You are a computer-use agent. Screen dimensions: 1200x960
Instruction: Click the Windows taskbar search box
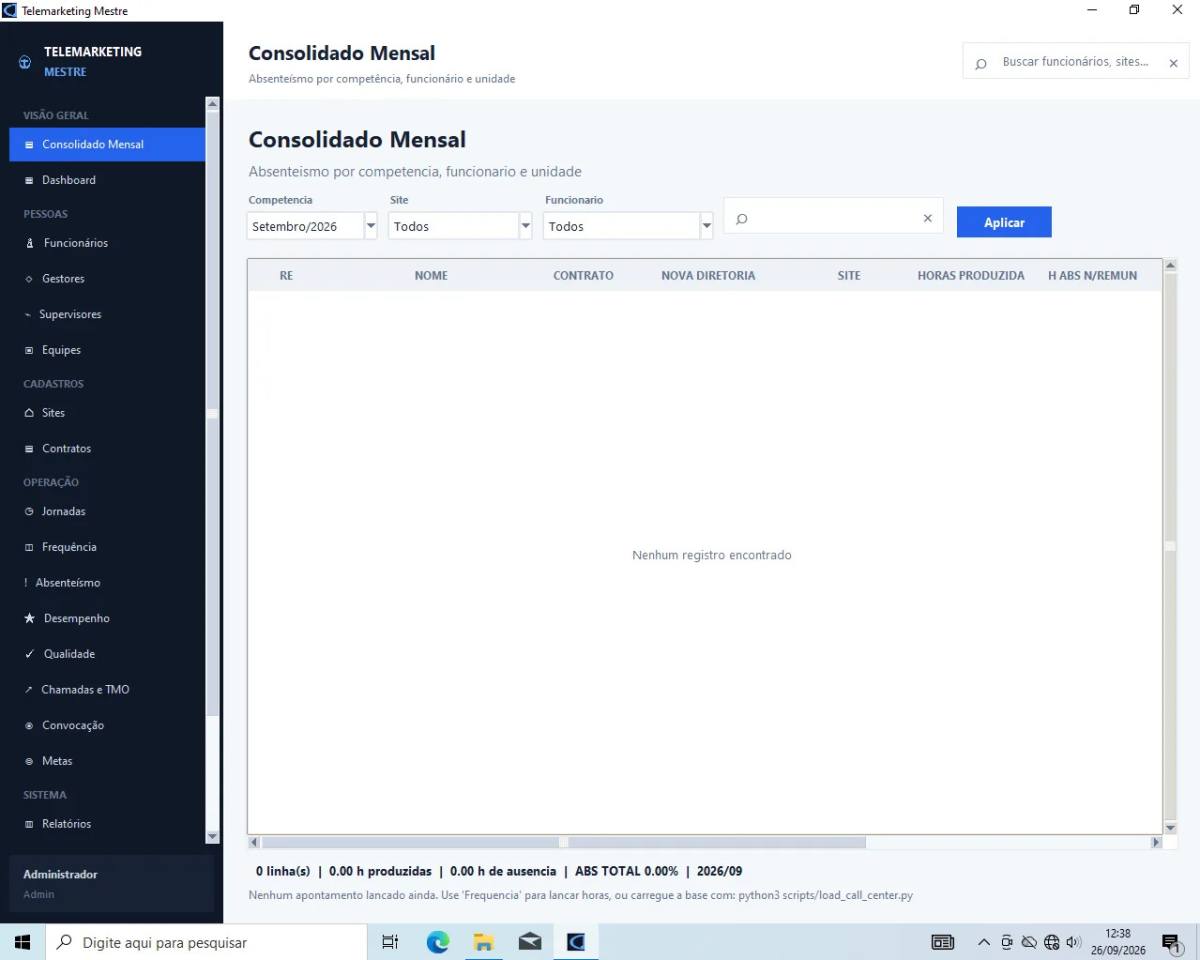tap(206, 942)
